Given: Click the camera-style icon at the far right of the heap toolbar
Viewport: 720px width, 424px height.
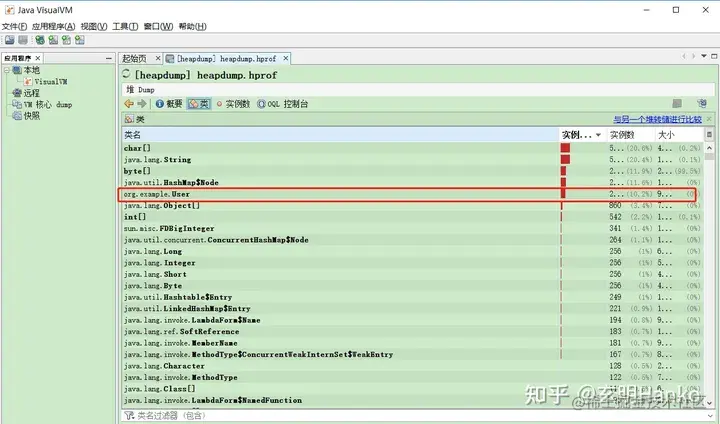Looking at the screenshot, I should [x=702, y=104].
